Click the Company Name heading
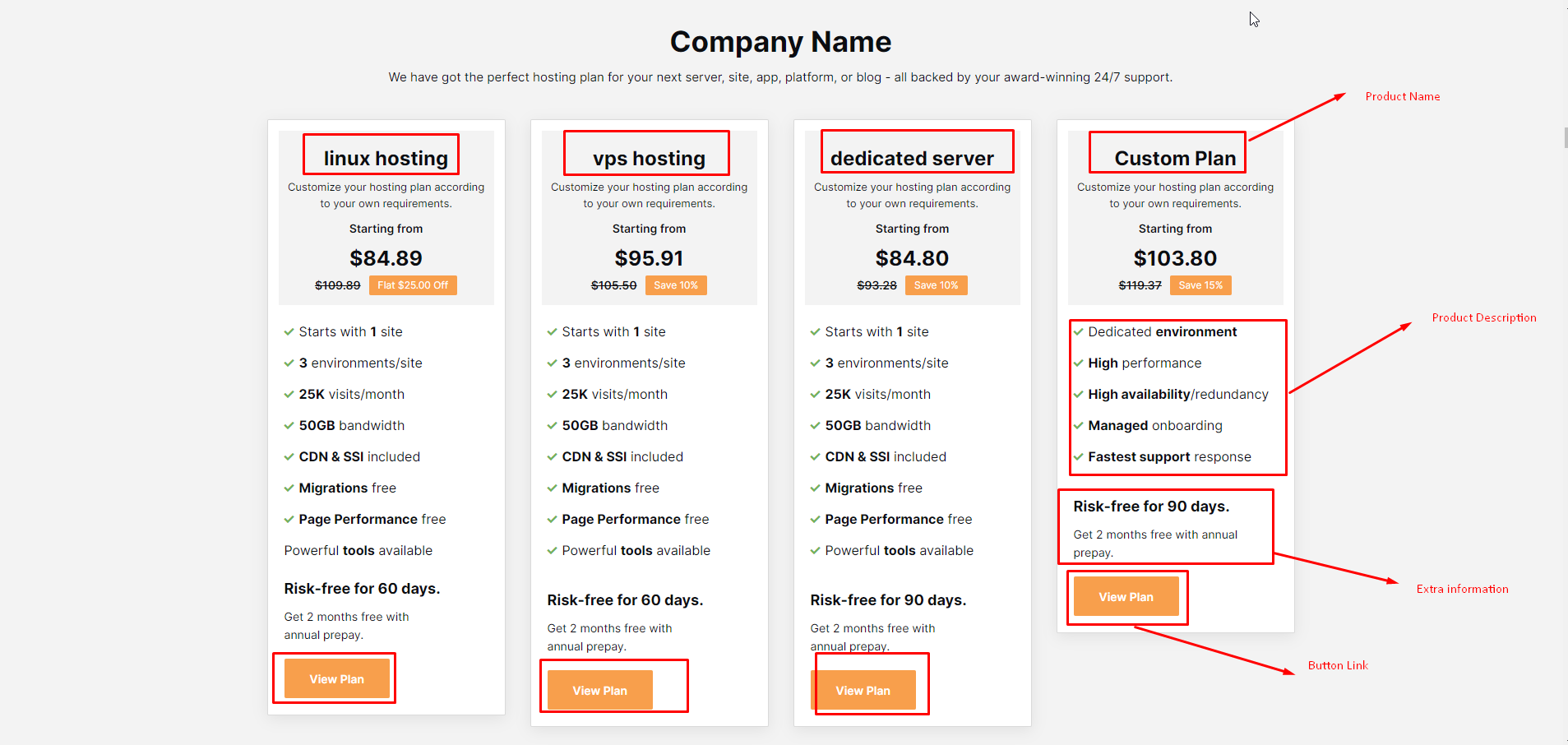The width and height of the screenshot is (1568, 745). coord(780,42)
